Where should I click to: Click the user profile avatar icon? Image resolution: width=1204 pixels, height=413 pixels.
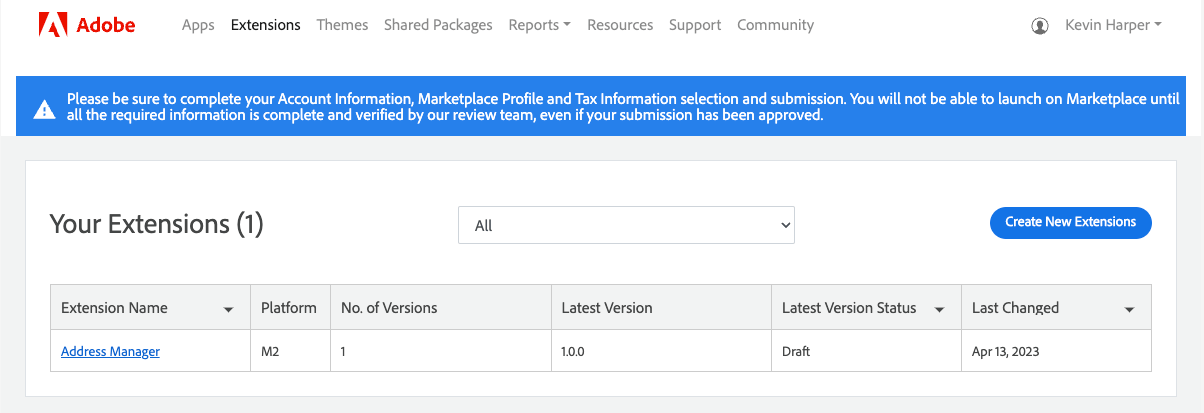(x=1040, y=25)
